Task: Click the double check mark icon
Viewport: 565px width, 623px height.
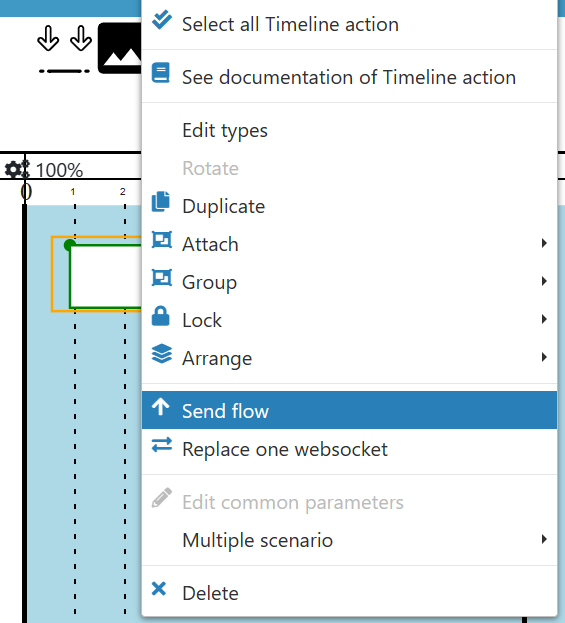Action: click(161, 20)
